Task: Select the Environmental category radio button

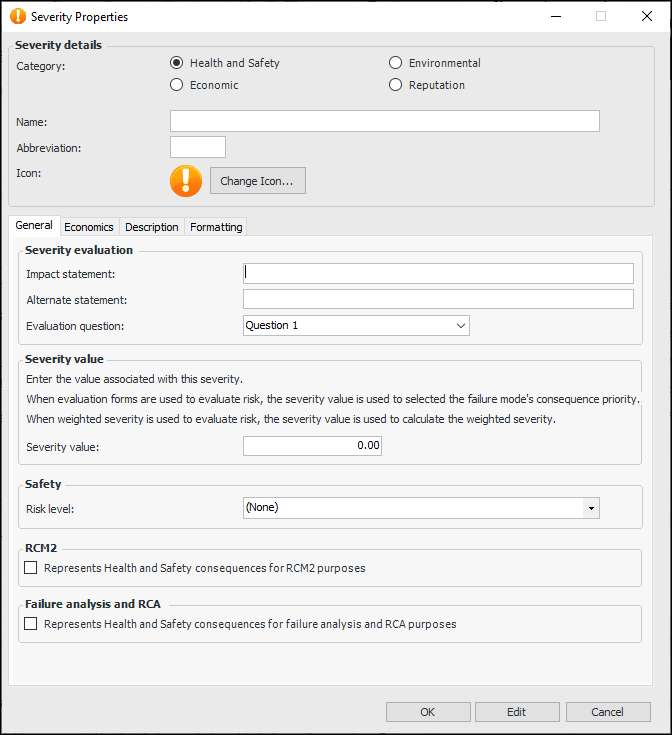Action: coord(396,63)
